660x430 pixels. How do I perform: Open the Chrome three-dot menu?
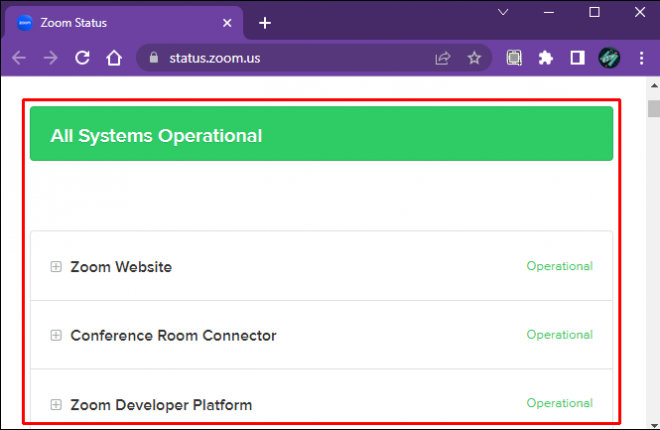click(x=642, y=58)
